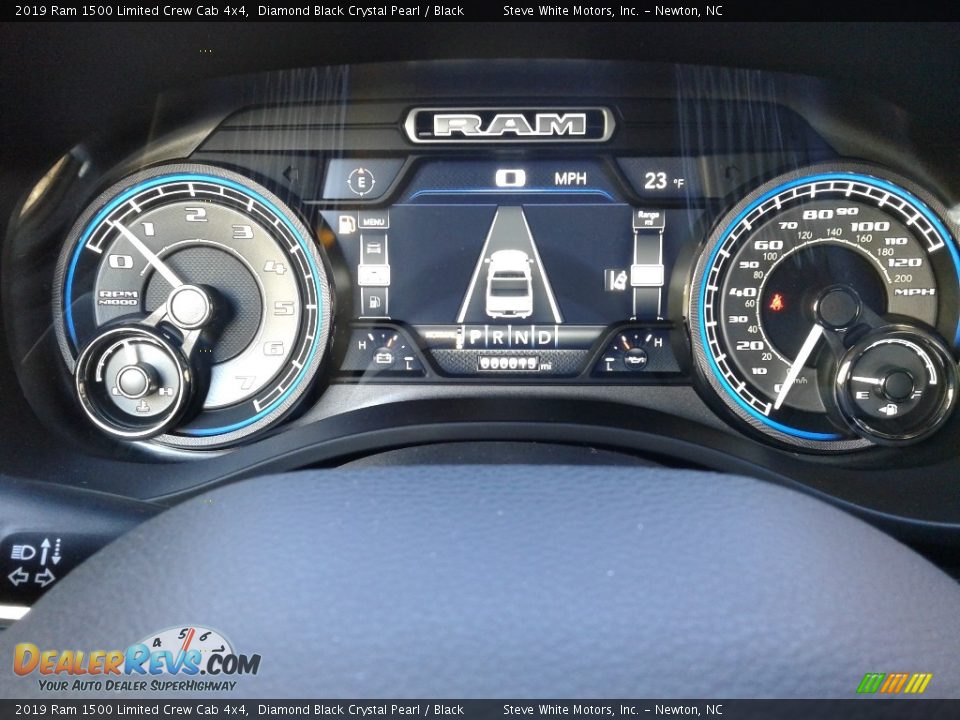Click the left turn signal arrow
The height and width of the screenshot is (720, 960).
18,576
